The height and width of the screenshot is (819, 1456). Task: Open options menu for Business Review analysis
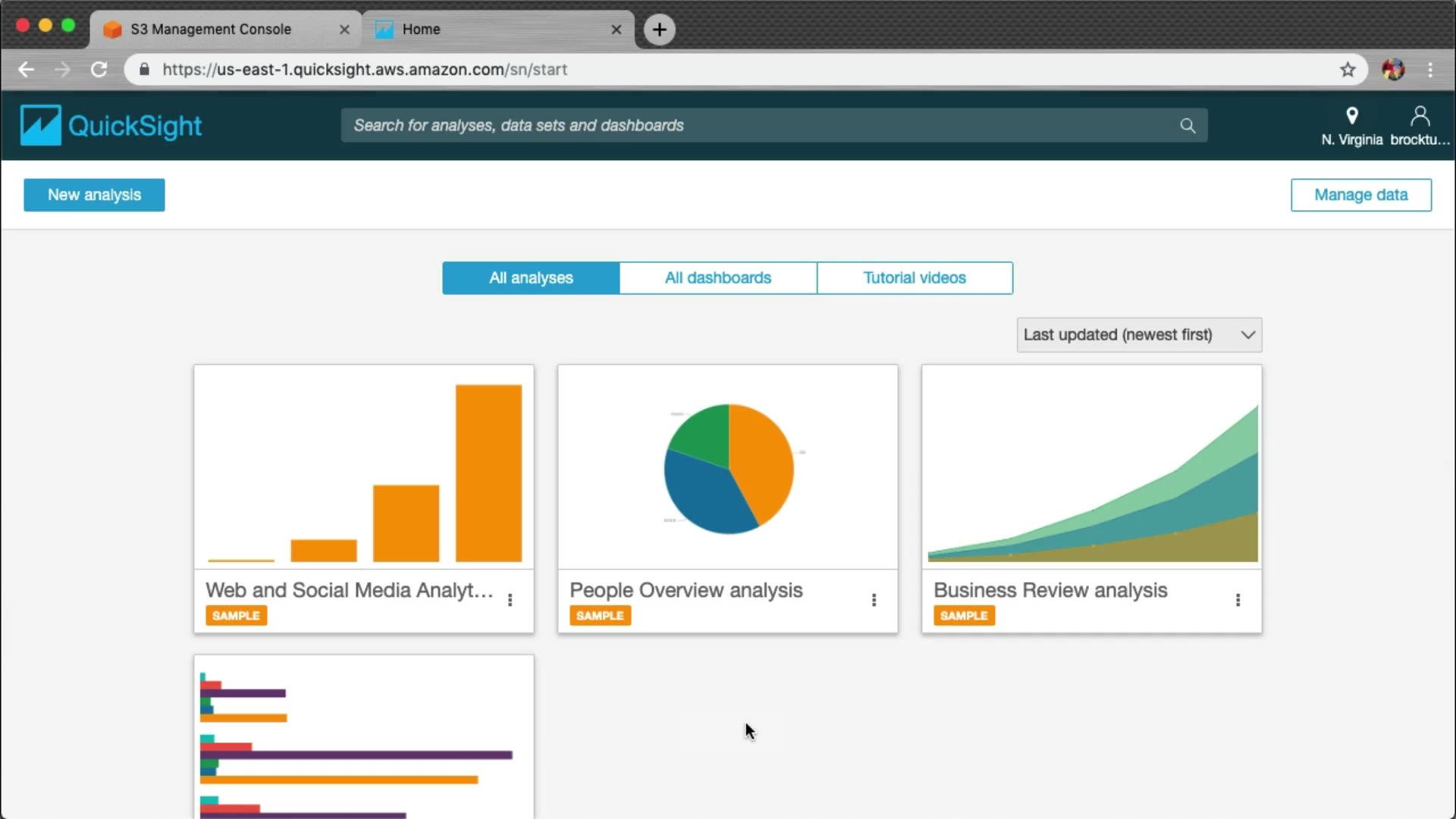[x=1238, y=600]
